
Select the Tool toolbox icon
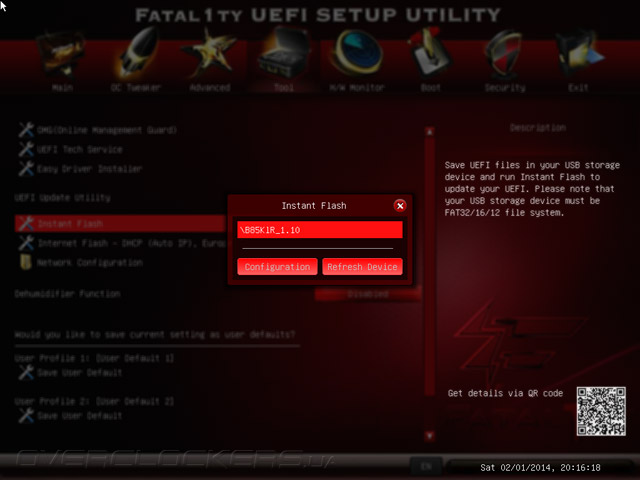284,53
